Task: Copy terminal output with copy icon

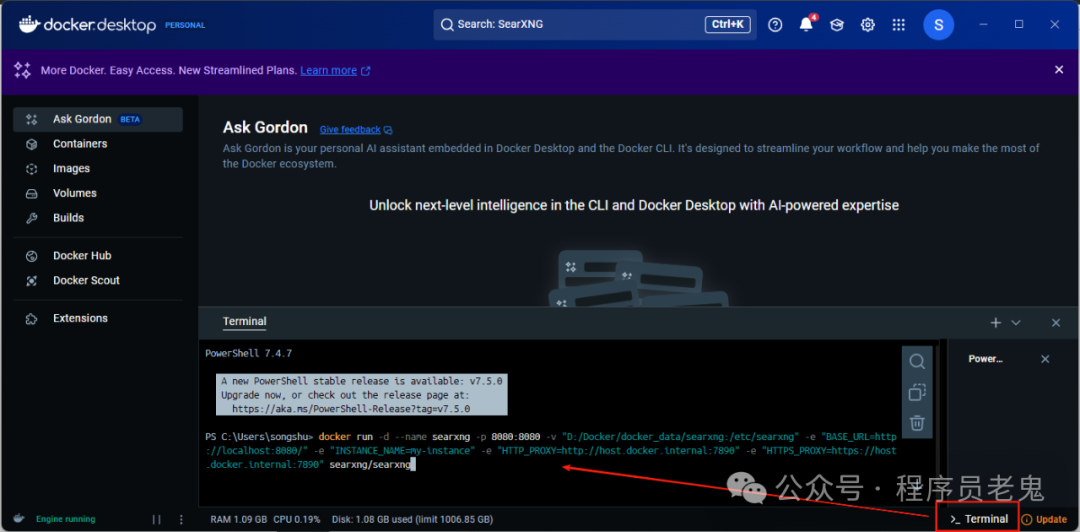Action: (917, 392)
